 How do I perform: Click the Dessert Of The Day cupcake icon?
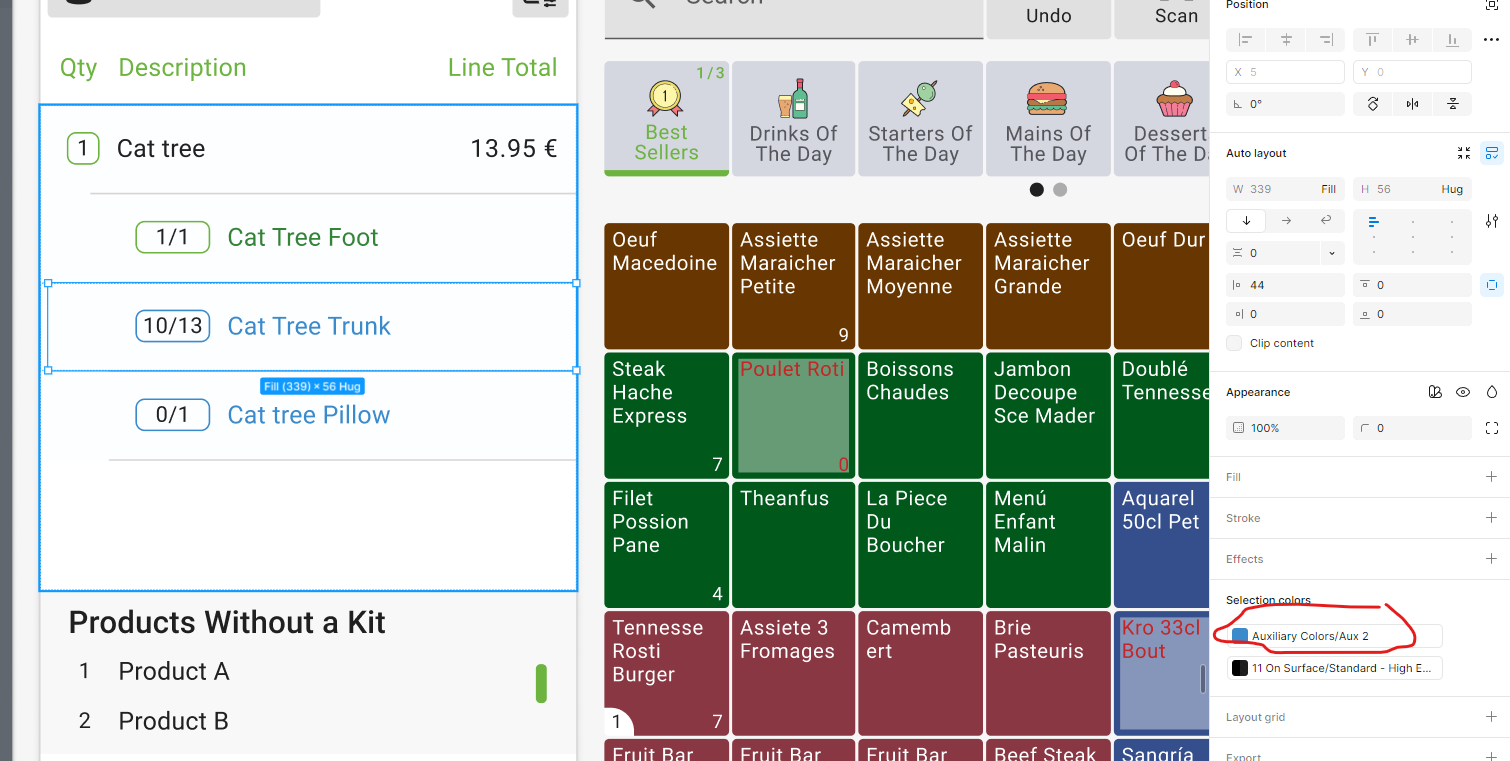1174,99
